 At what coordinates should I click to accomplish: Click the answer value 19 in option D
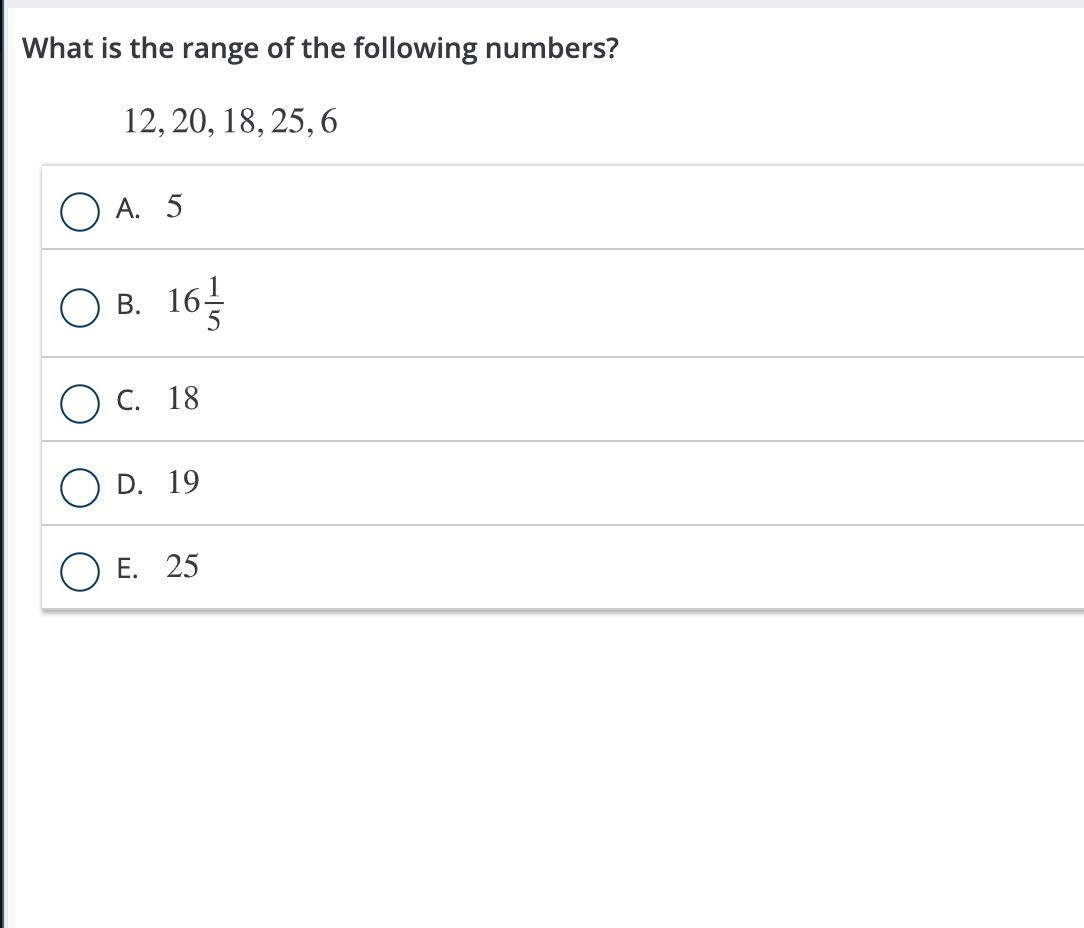[x=183, y=483]
